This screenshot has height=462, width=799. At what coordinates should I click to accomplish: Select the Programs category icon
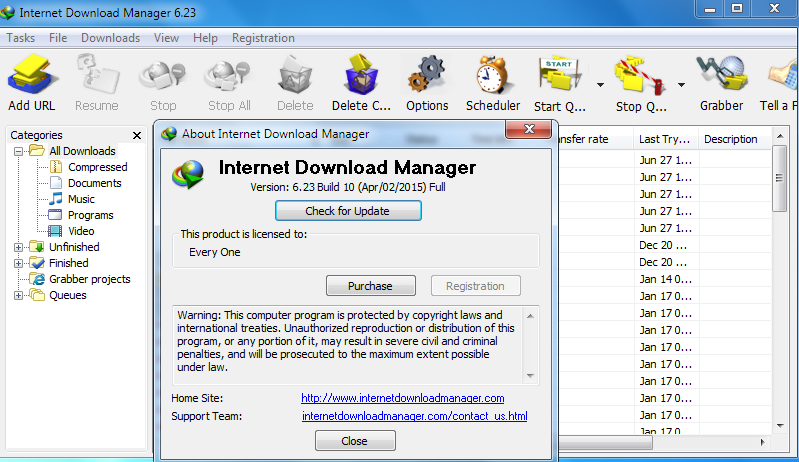click(55, 215)
